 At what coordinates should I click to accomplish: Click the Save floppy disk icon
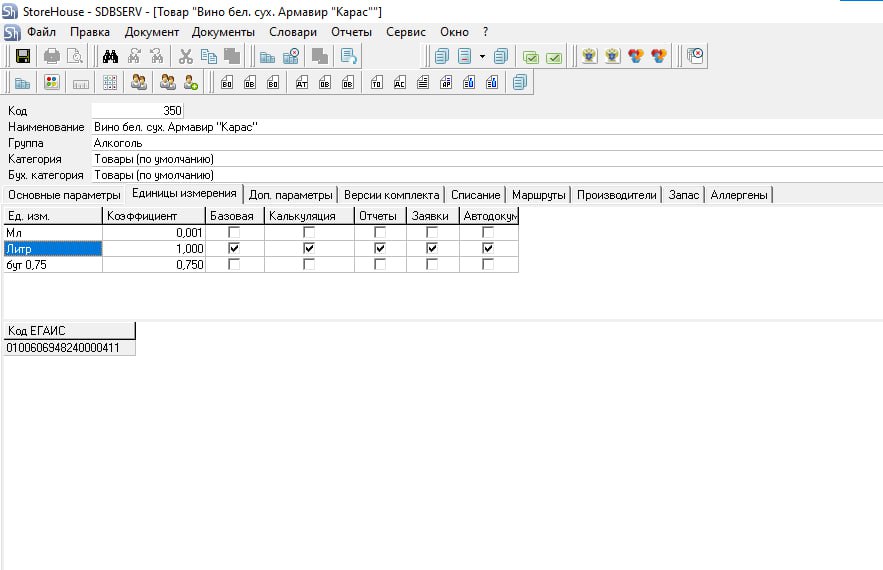[22, 57]
